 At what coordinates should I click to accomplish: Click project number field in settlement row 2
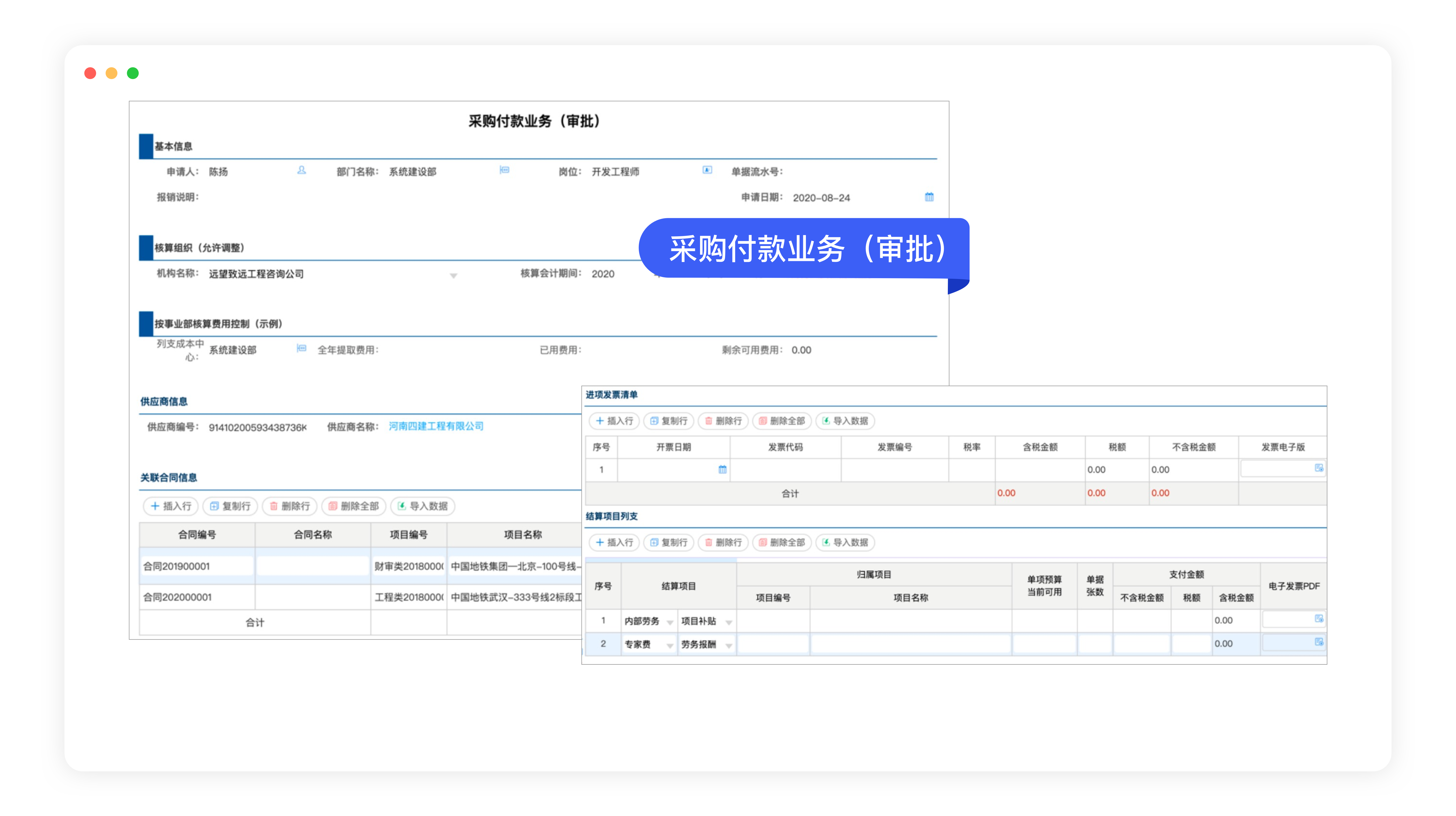point(773,644)
